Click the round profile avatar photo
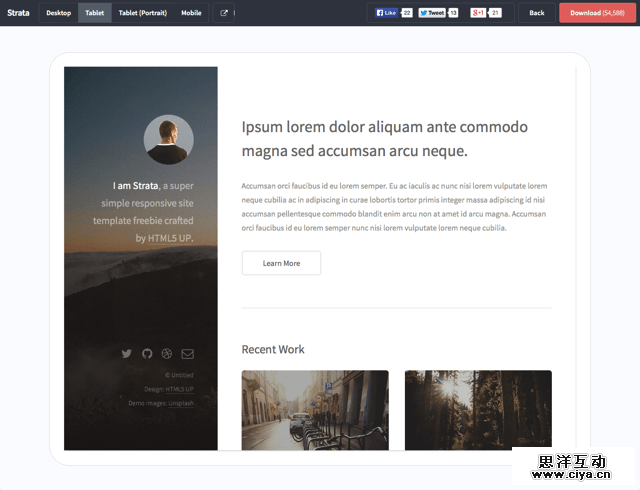Screen dimensions: 640x490 (x=169, y=139)
